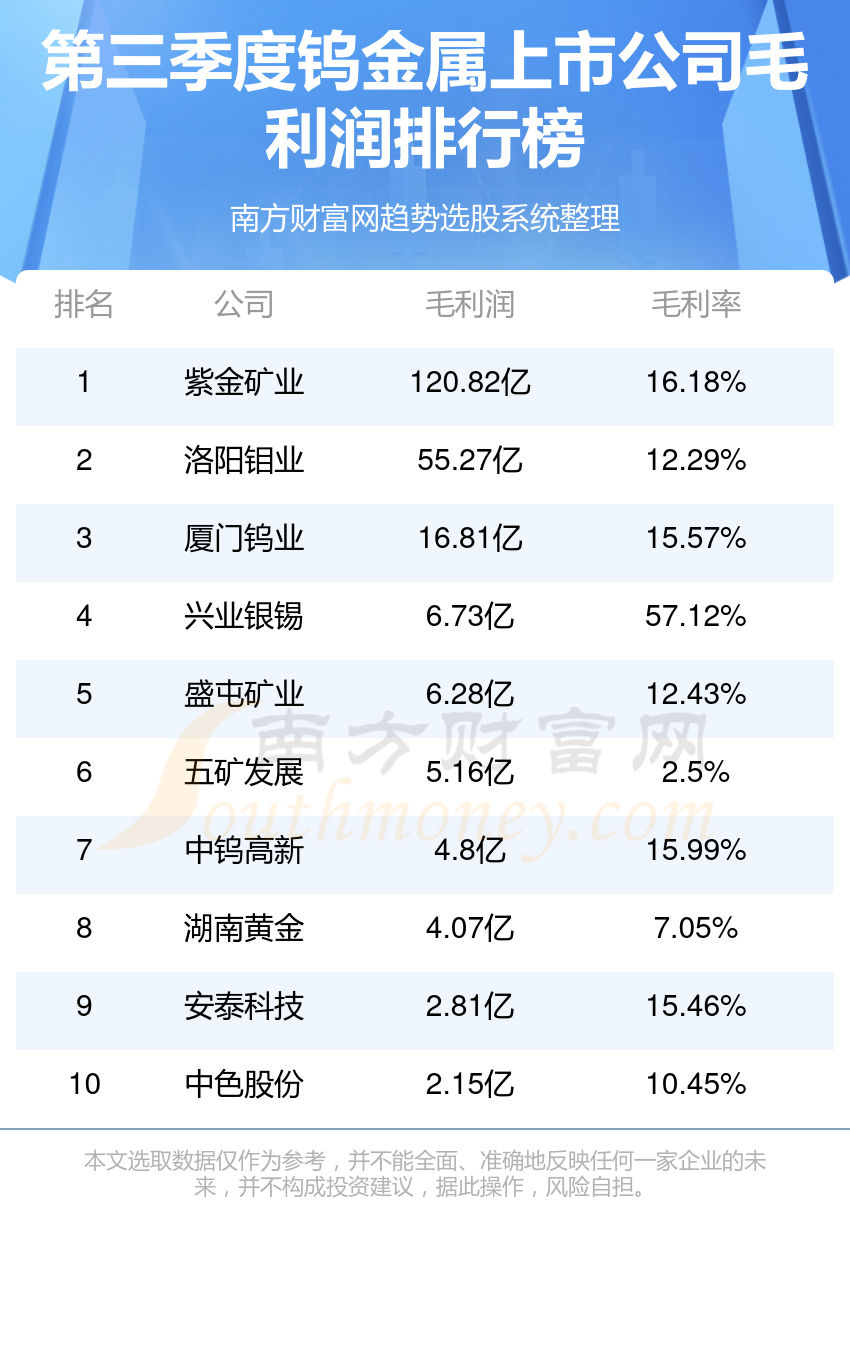Viewport: 850px width, 1350px height.
Task: Click the 公司 column header
Action: click(244, 304)
